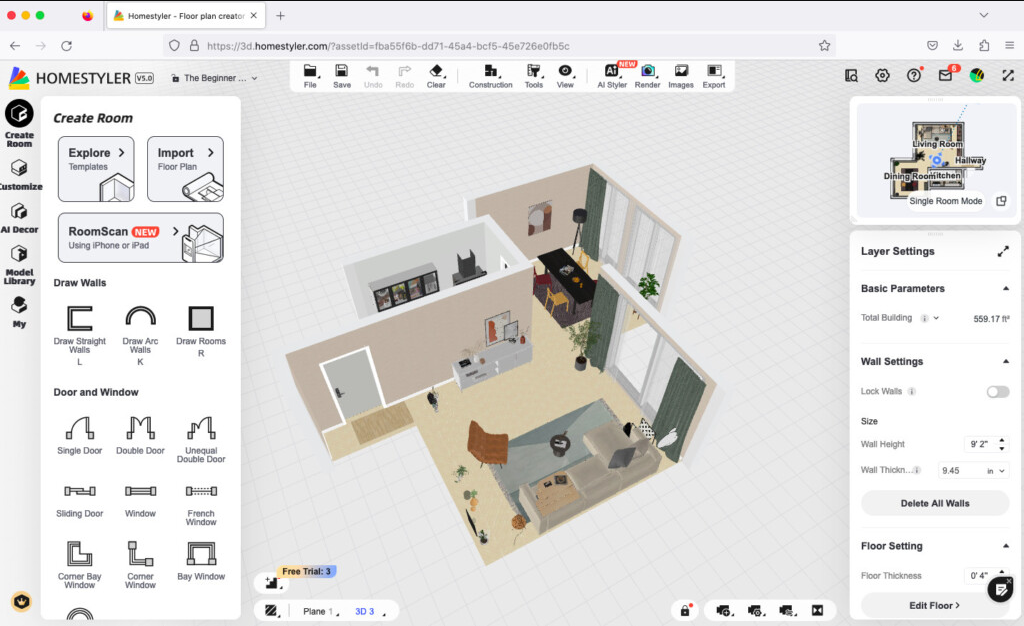Open the Model Library sidebar
Screen dimensions: 1024x626
click(19, 265)
